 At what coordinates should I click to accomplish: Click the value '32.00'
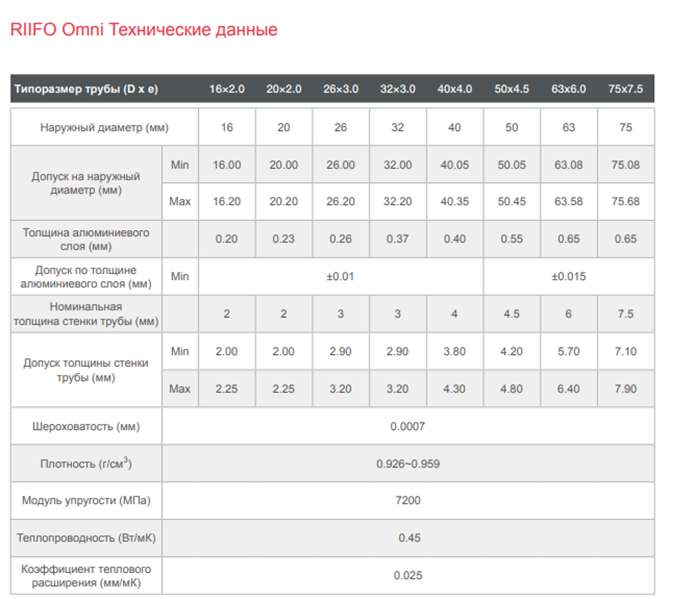pos(397,165)
